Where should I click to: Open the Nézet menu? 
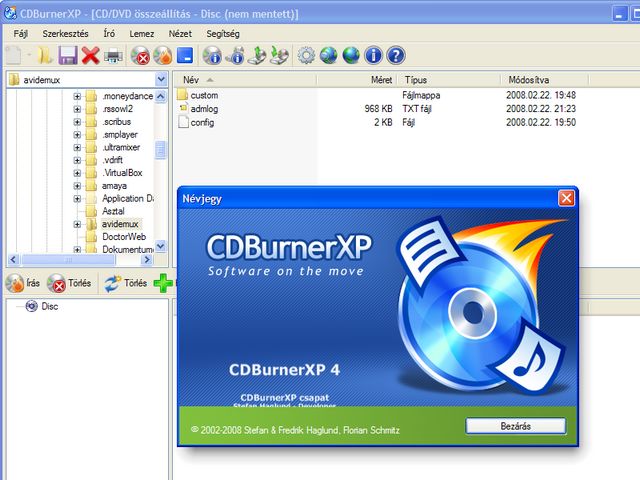(180, 33)
